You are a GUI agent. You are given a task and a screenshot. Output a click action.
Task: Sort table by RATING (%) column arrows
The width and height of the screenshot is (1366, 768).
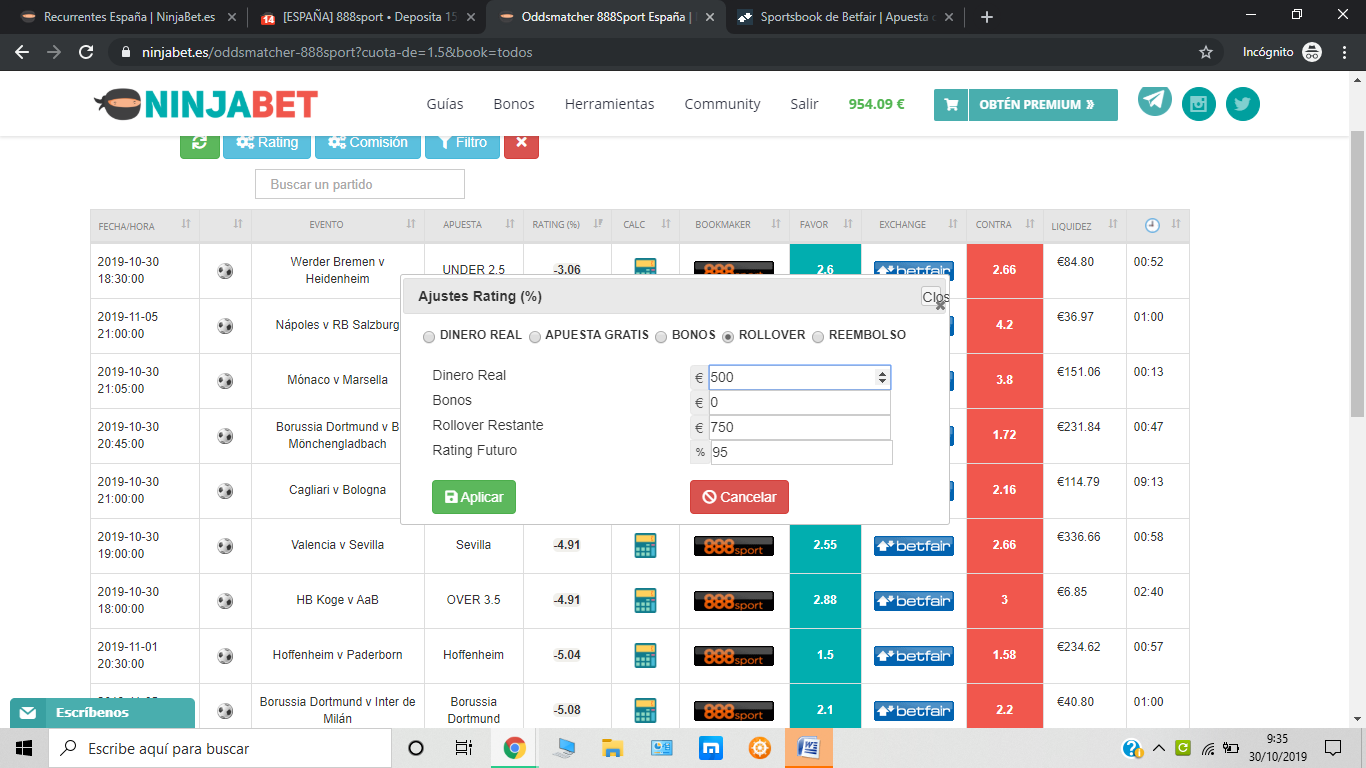598,225
